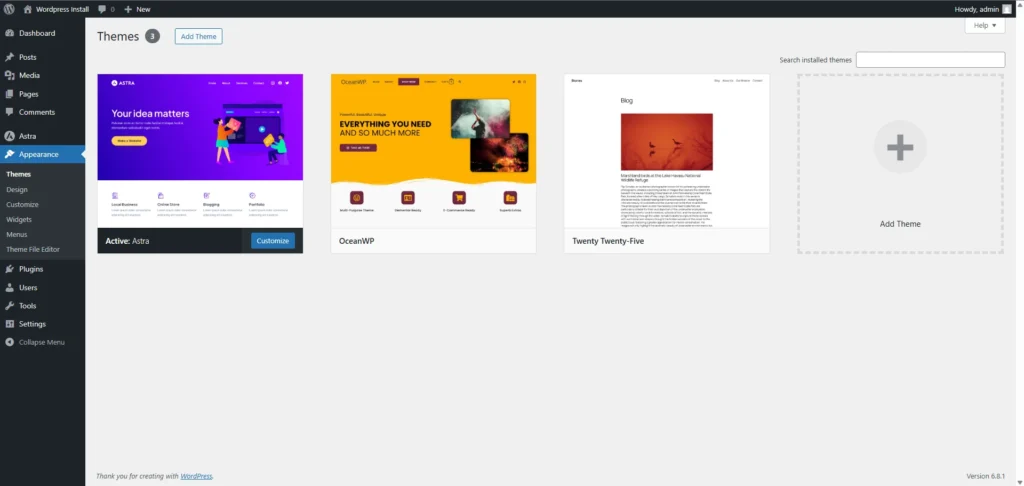Open the Howdy, admin account menu

coord(982,9)
